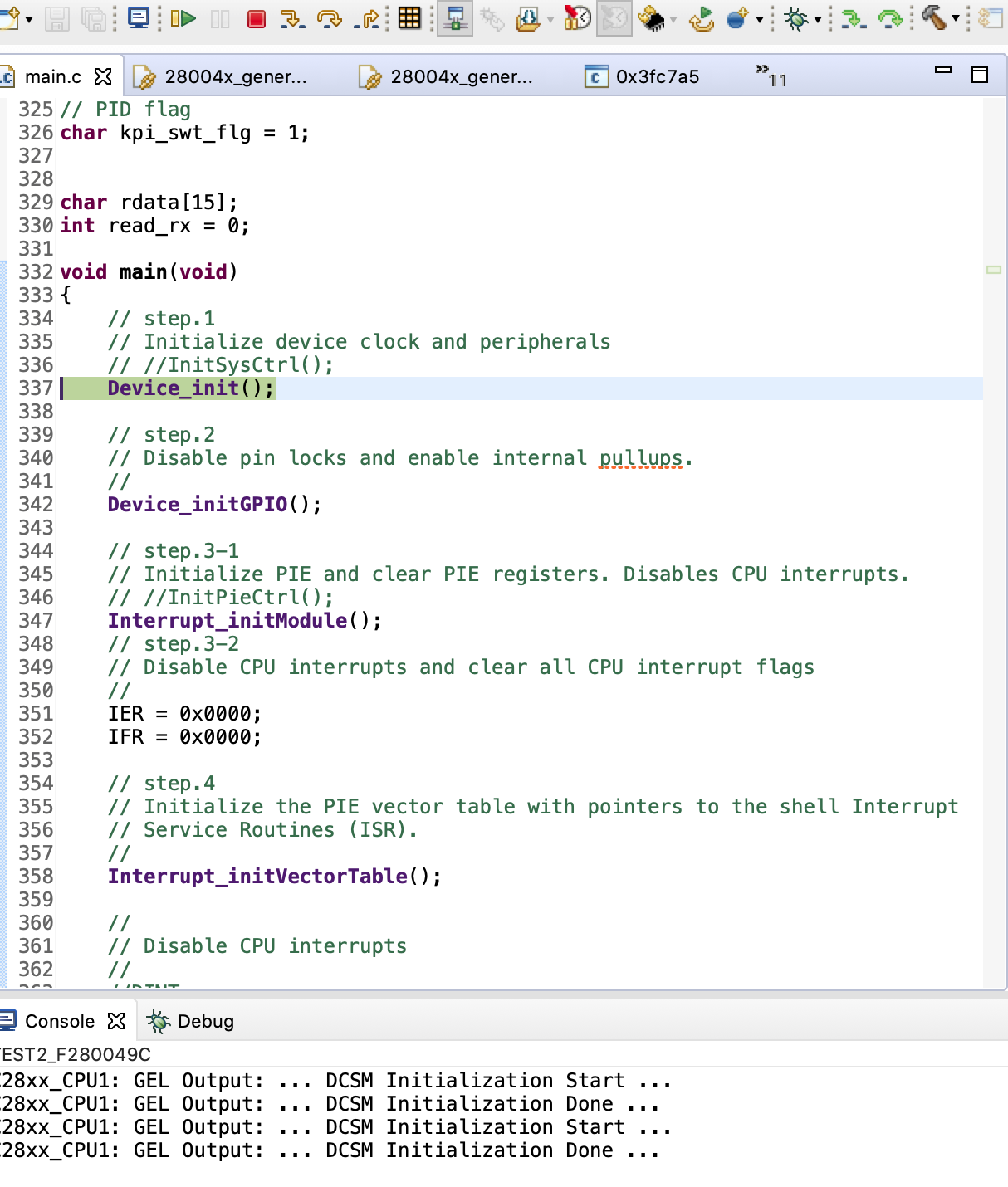Click the Build hammer icon

pos(933,17)
